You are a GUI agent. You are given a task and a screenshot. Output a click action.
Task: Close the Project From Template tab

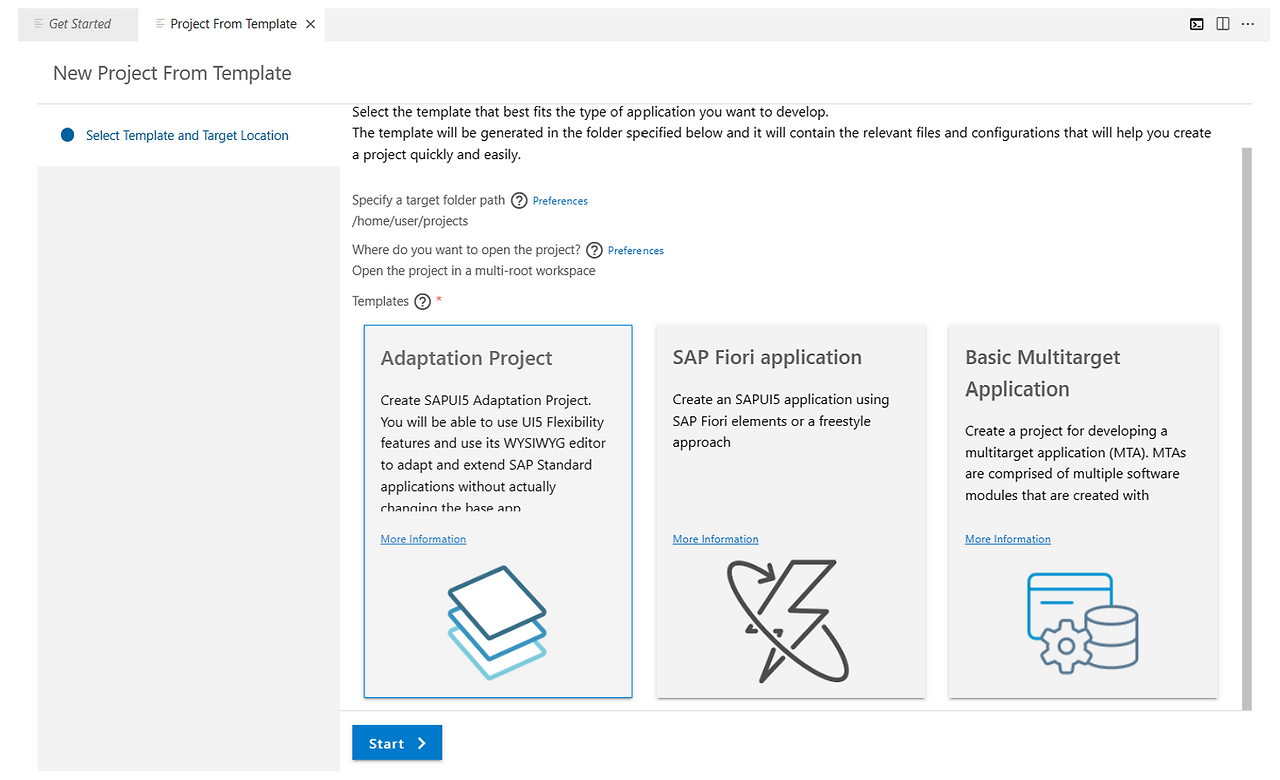coord(311,24)
